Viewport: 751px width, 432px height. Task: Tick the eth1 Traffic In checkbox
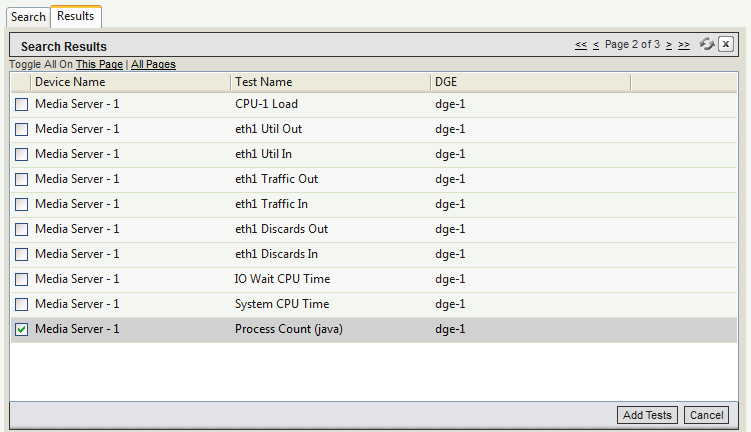tap(21, 204)
